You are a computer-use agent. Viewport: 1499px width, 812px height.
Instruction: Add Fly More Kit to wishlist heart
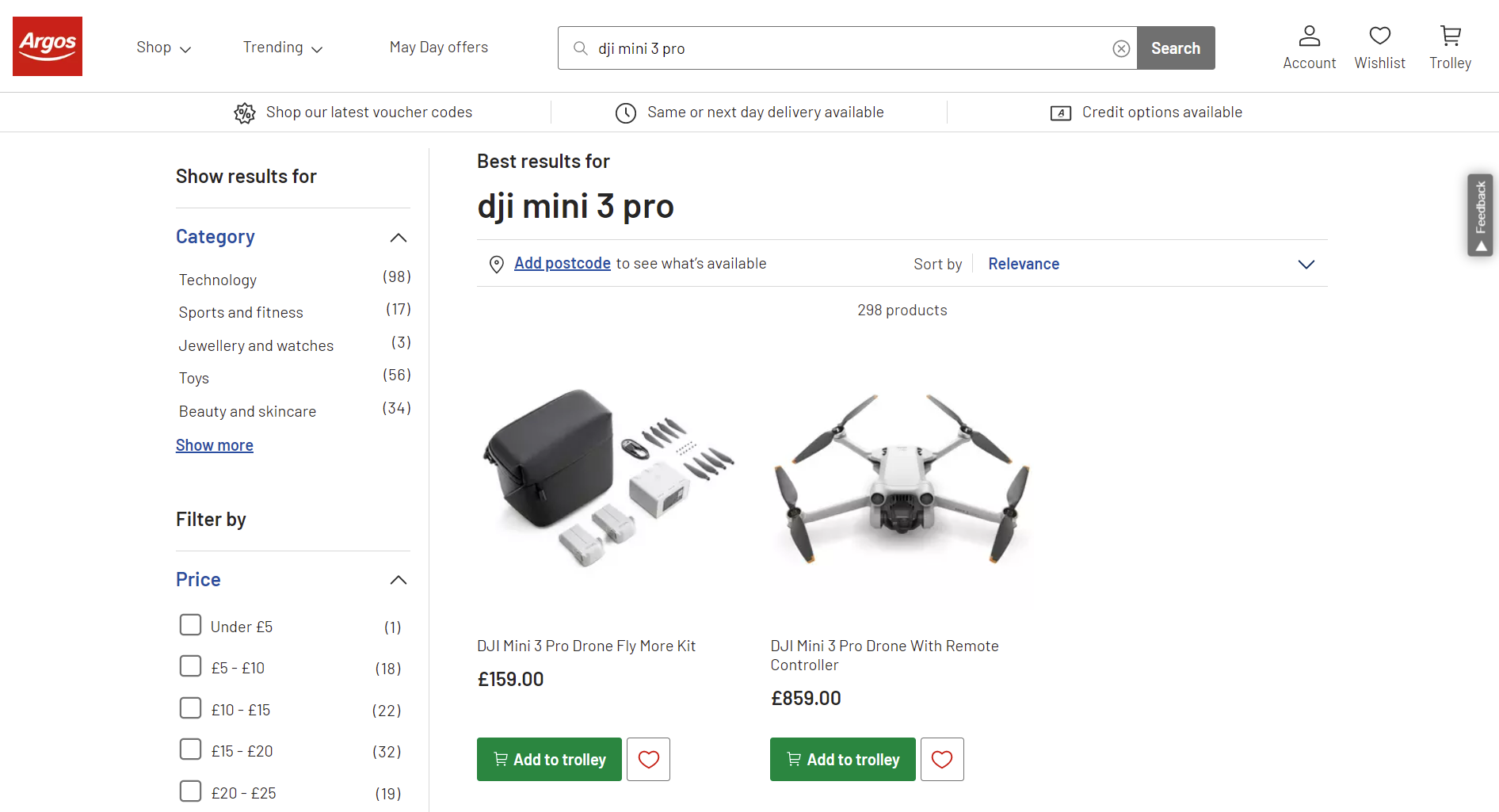[x=648, y=759]
